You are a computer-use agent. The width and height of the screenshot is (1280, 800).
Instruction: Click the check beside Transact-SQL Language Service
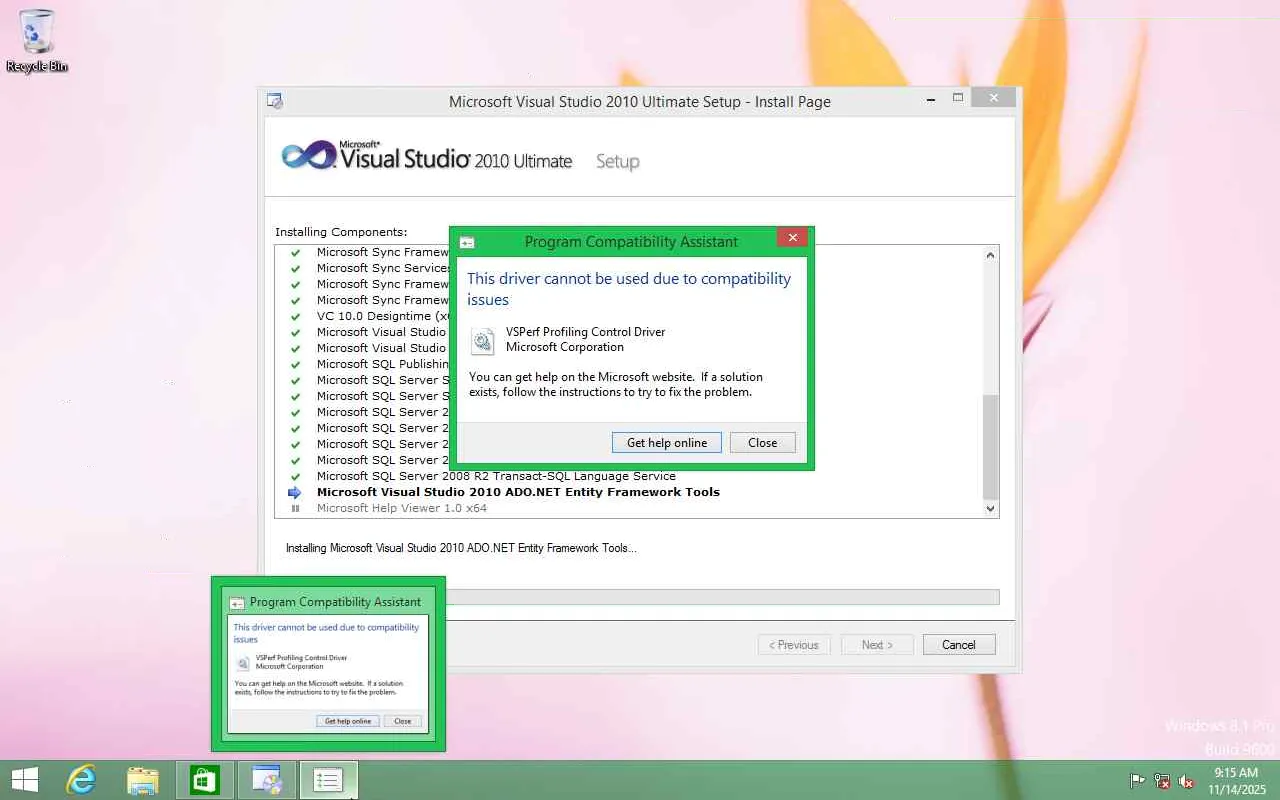click(x=295, y=476)
